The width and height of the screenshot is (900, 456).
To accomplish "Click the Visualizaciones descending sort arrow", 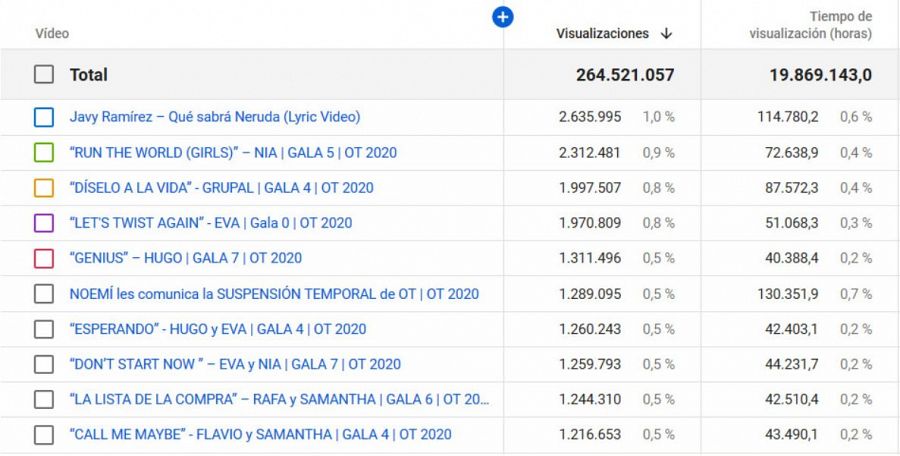I will (666, 34).
